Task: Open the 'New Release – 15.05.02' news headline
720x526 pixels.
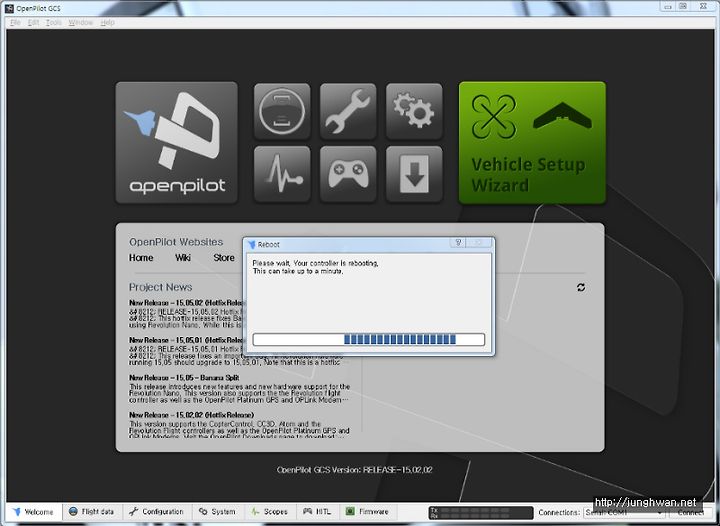Action: point(188,303)
